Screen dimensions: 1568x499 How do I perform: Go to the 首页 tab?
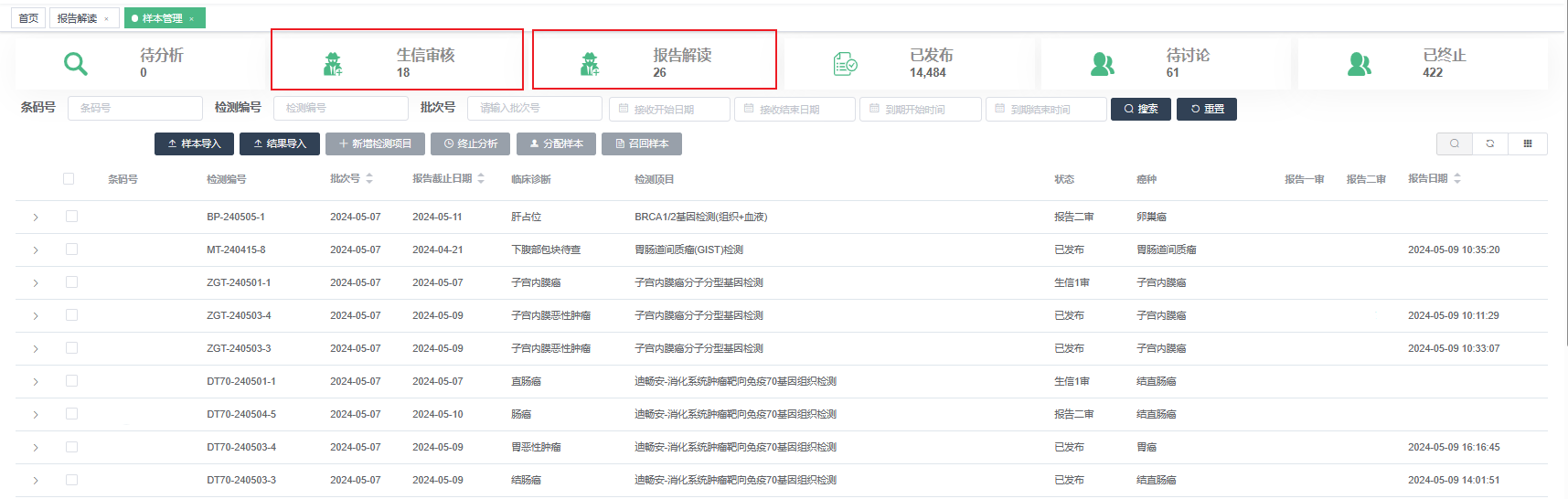28,18
